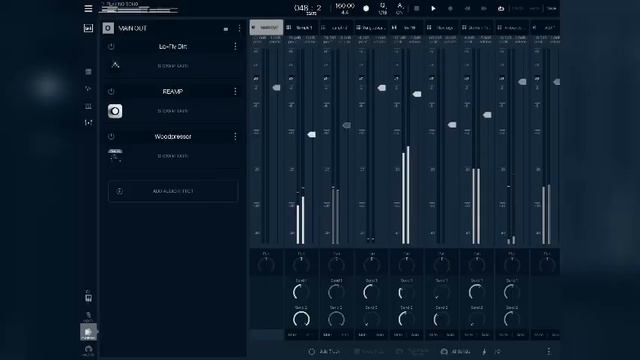Open the Lo-Fly Dirt plugin editor icon

pos(115,65)
